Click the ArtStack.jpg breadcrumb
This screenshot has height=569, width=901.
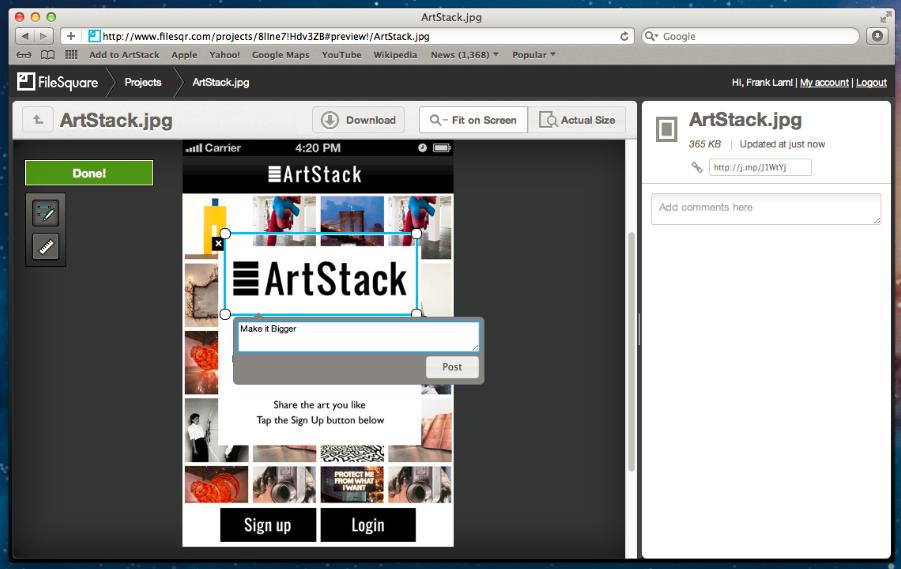tap(221, 82)
